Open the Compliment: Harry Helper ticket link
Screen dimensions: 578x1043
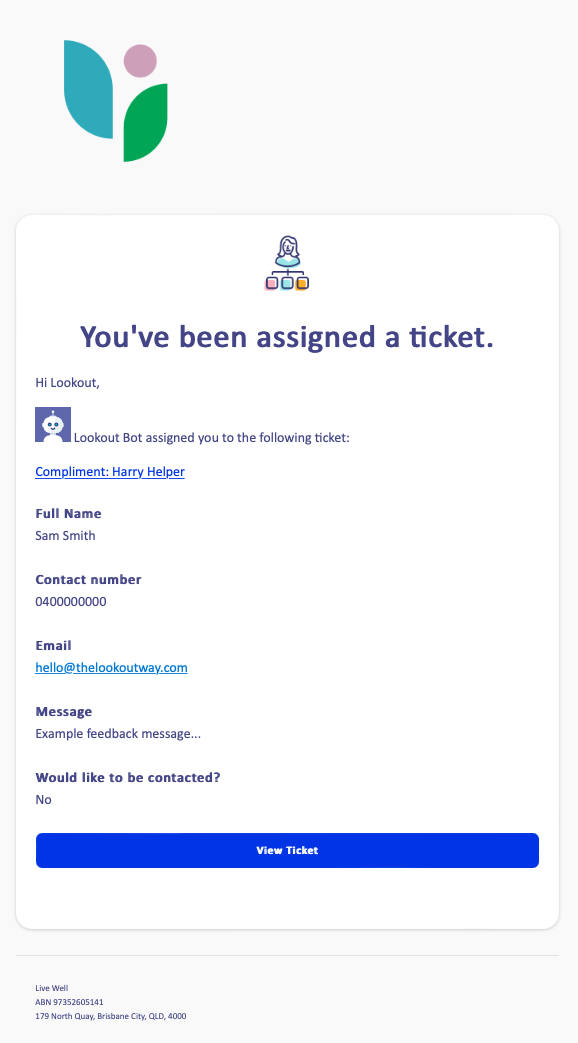[110, 472]
